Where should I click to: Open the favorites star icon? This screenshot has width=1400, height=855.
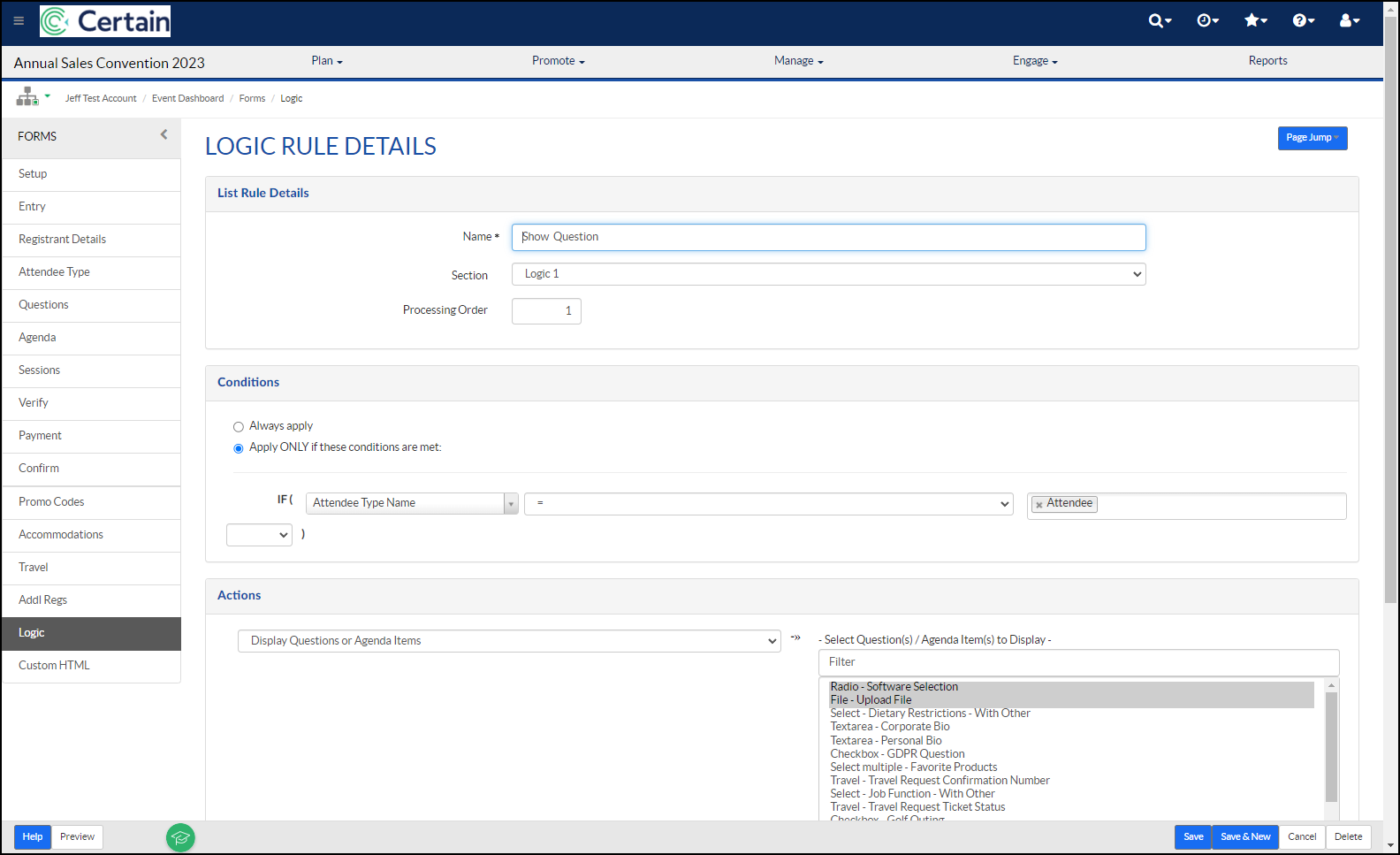point(1255,20)
